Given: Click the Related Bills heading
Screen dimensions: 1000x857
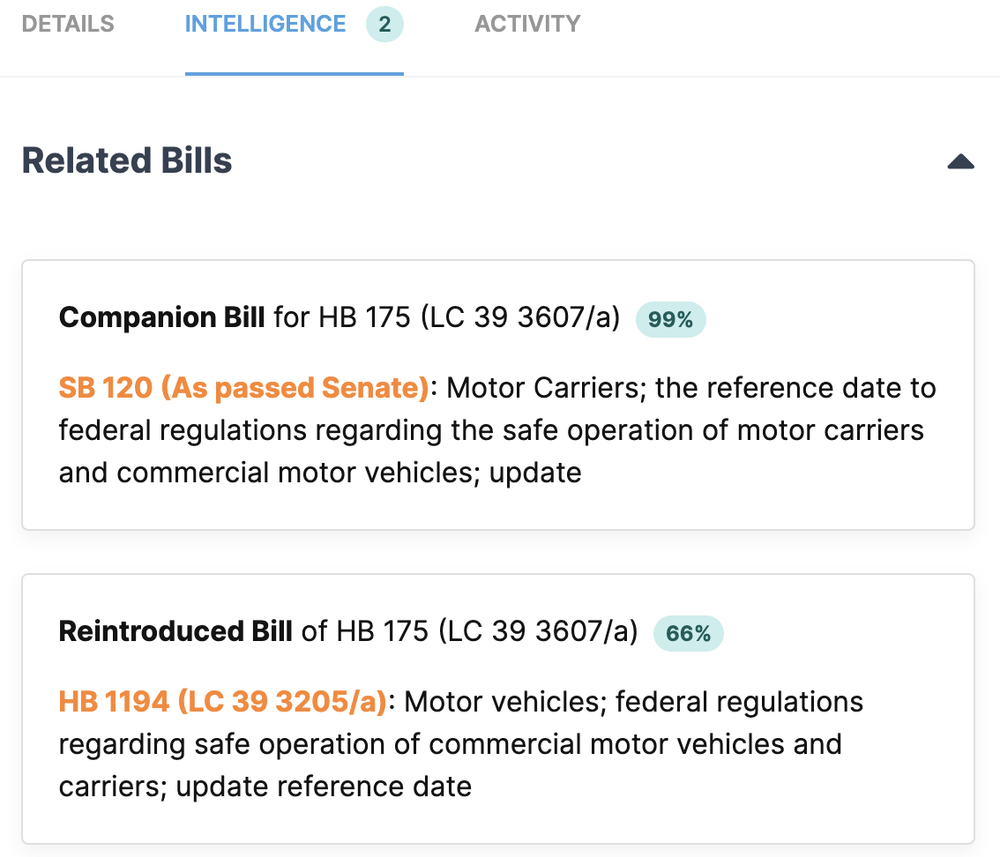Looking at the screenshot, I should [x=127, y=161].
